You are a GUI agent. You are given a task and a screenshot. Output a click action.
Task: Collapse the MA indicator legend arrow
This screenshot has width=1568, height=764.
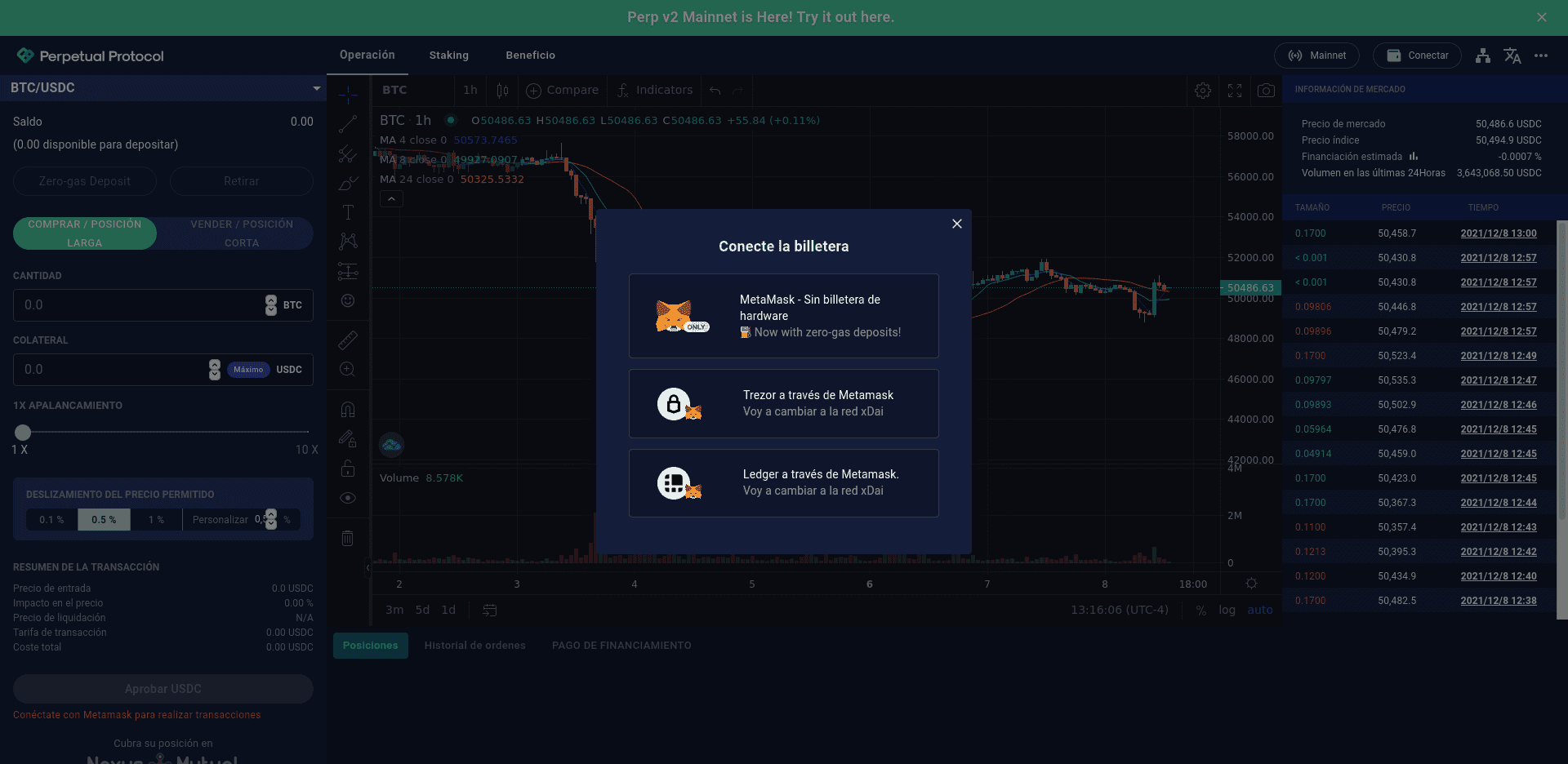[x=391, y=199]
